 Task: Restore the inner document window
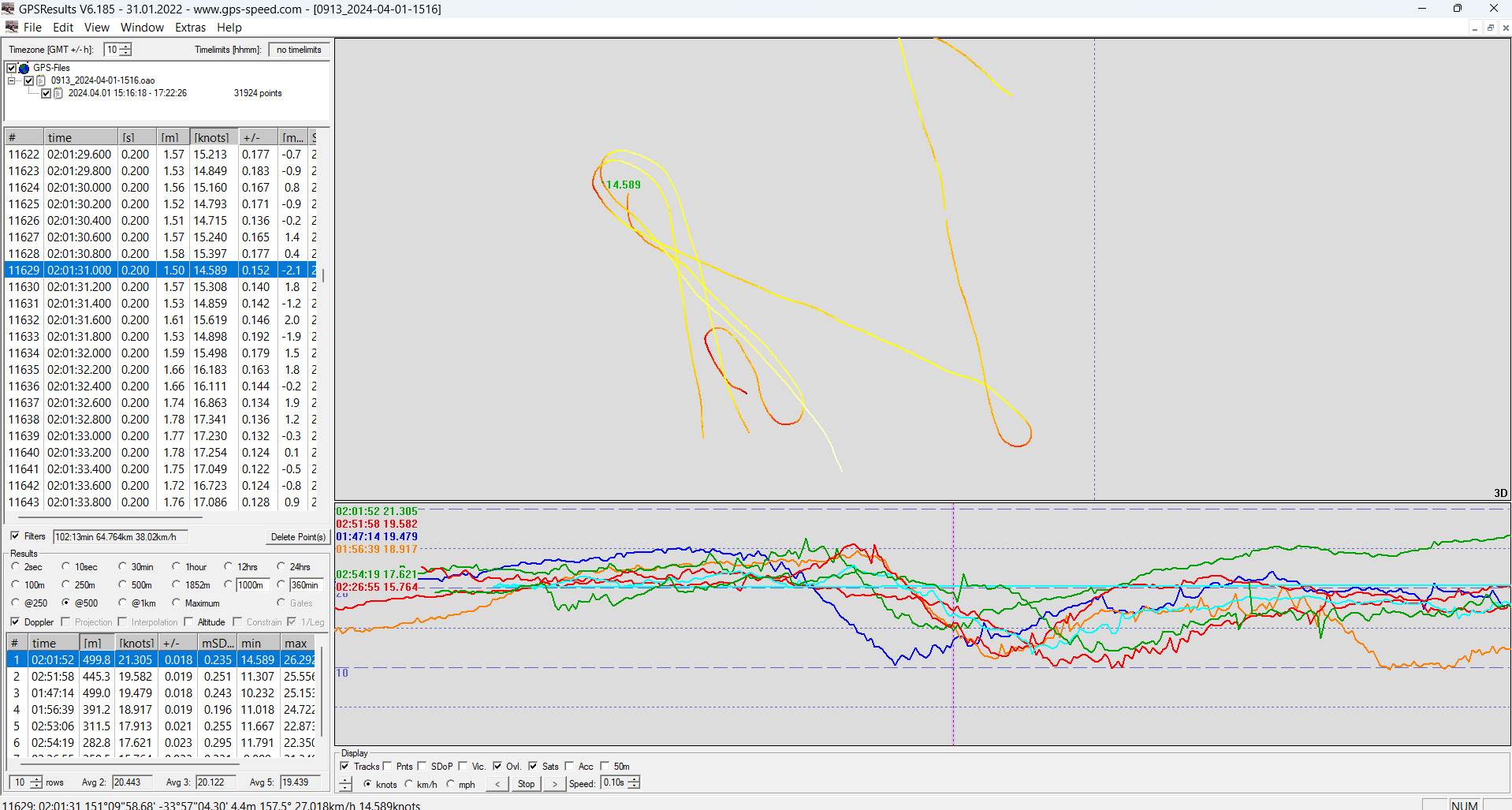click(1490, 28)
